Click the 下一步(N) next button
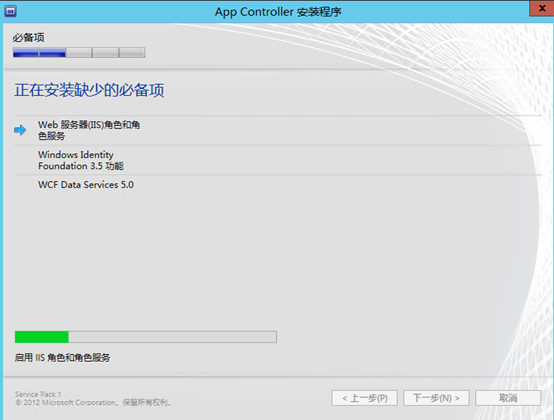Image resolution: width=554 pixels, height=420 pixels. [436, 398]
